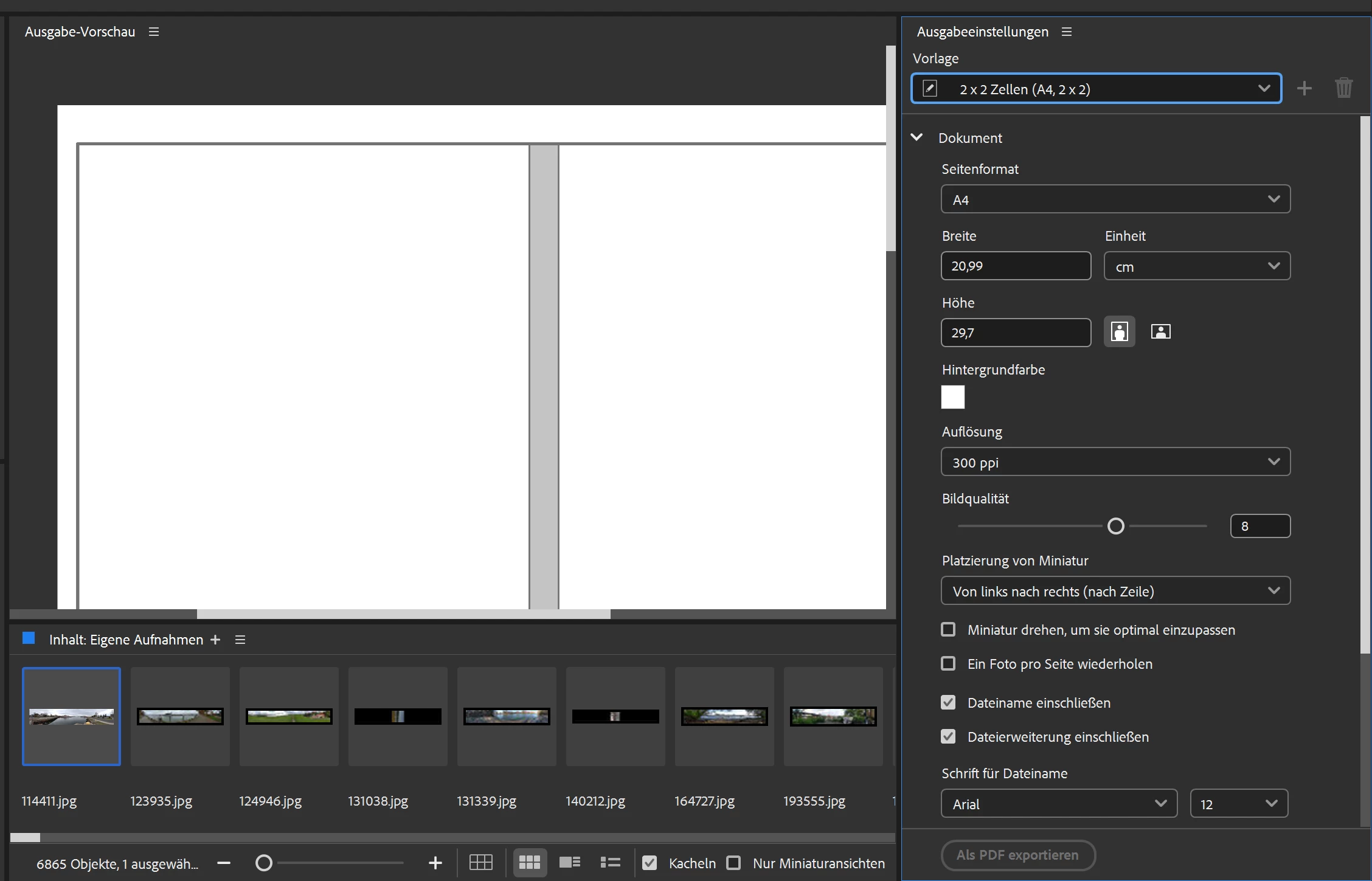This screenshot has height=881, width=1372.
Task: Collapse the Dokument section
Action: (x=917, y=137)
